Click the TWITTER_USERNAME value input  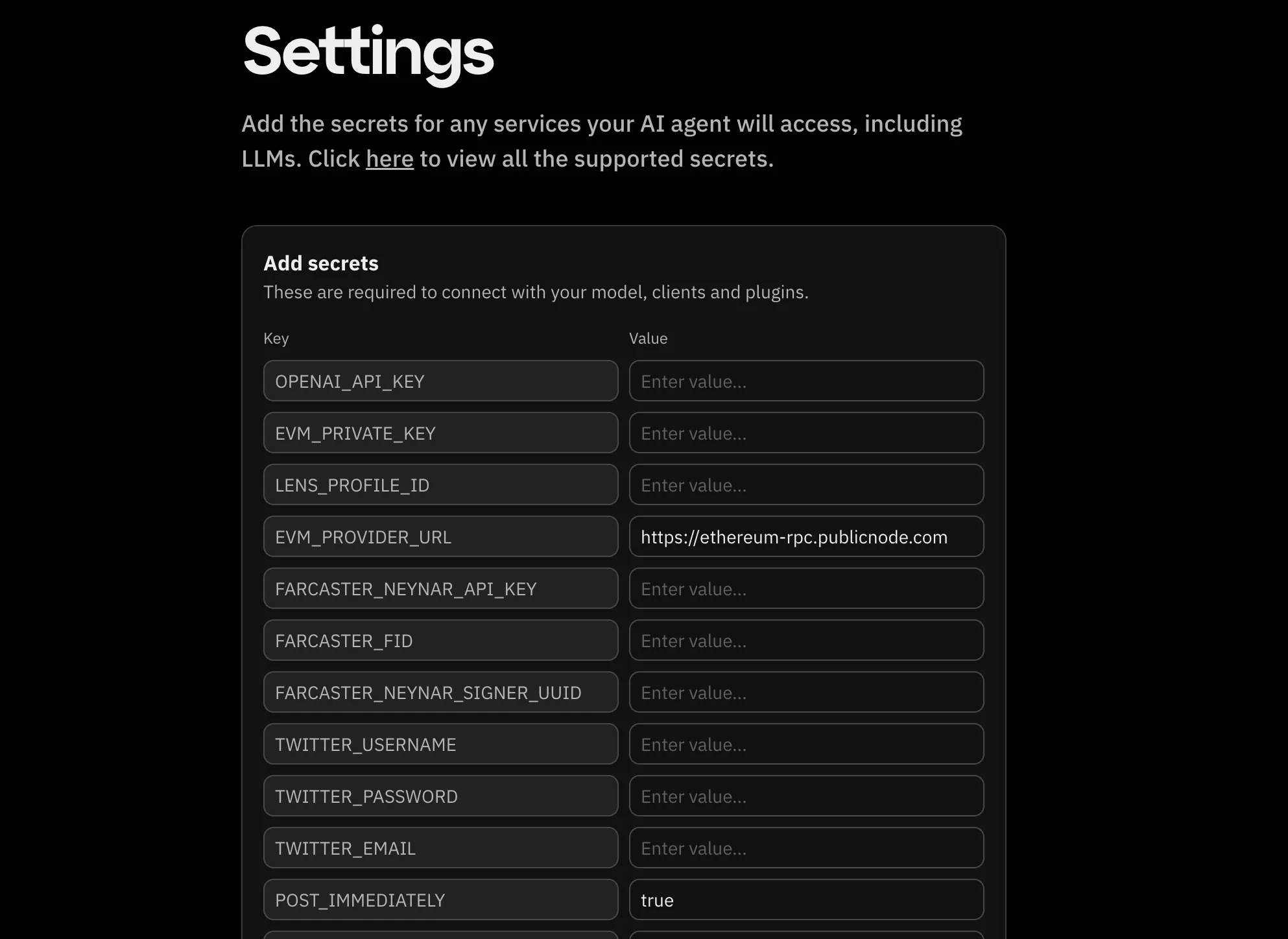click(806, 744)
